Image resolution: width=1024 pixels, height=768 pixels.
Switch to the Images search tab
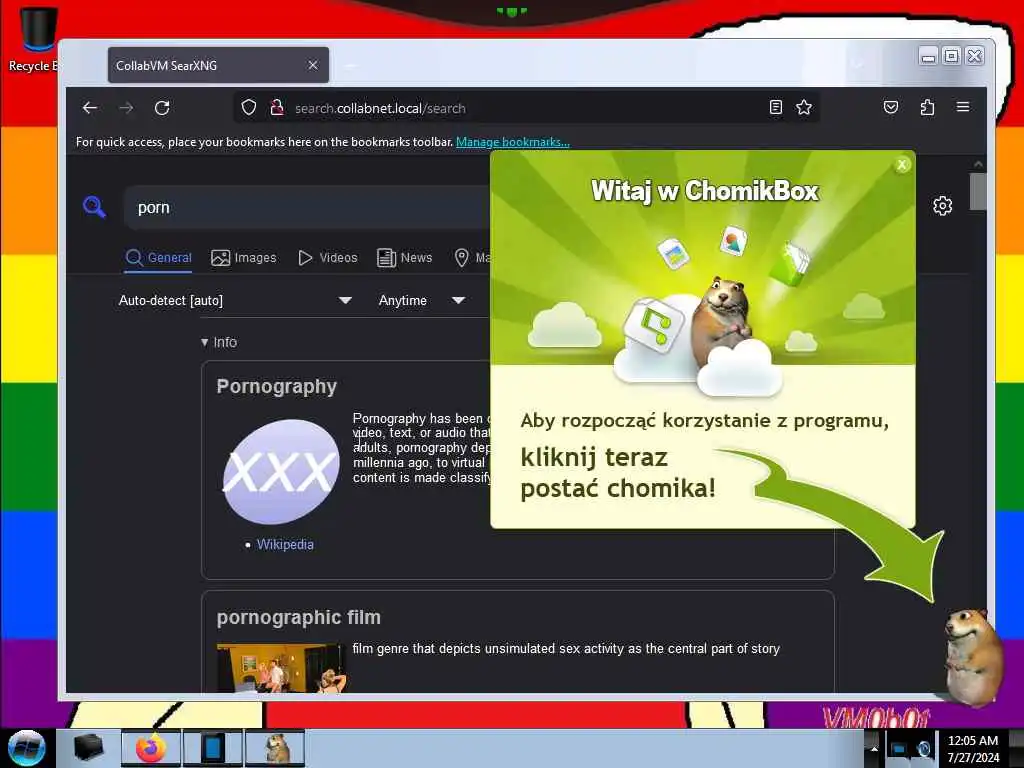244,258
